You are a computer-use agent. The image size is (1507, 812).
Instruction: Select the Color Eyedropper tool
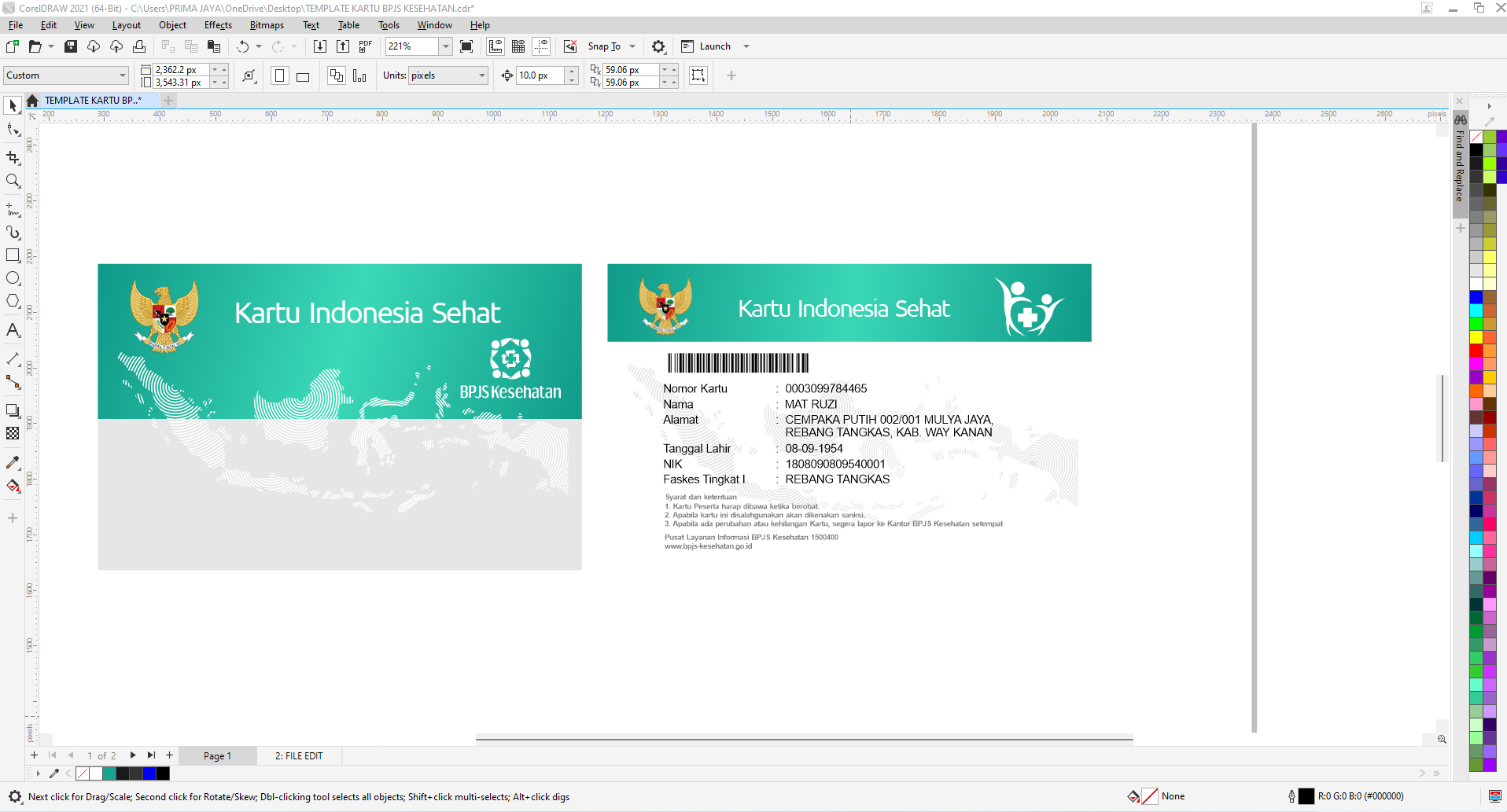coord(13,462)
